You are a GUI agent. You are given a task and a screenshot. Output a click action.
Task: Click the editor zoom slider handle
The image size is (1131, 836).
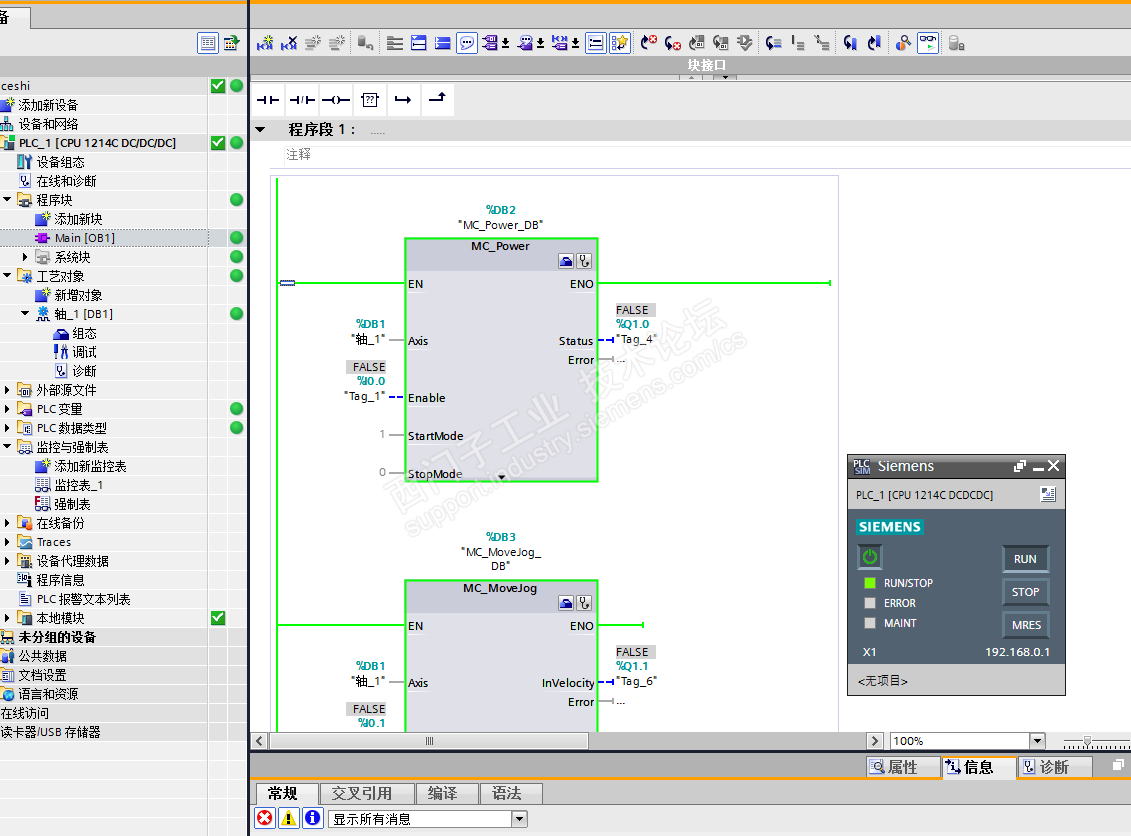click(1088, 741)
